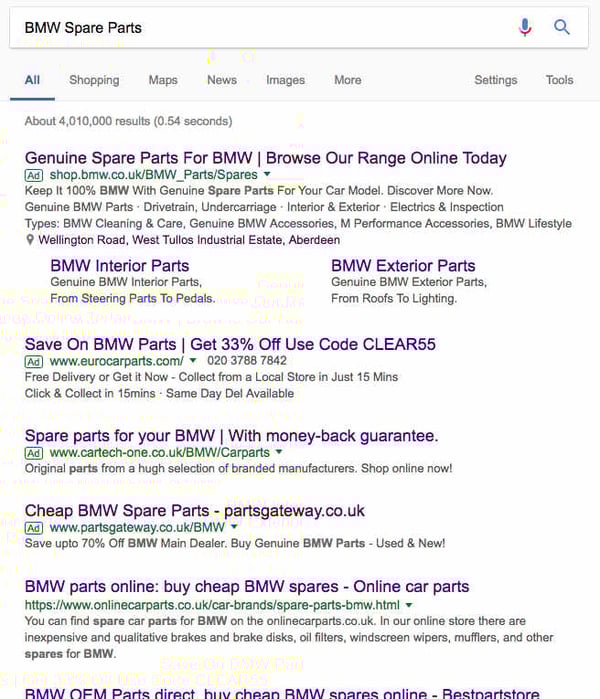600x699 pixels.
Task: Open the BMW Interior Parts sitelink
Action: click(120, 266)
